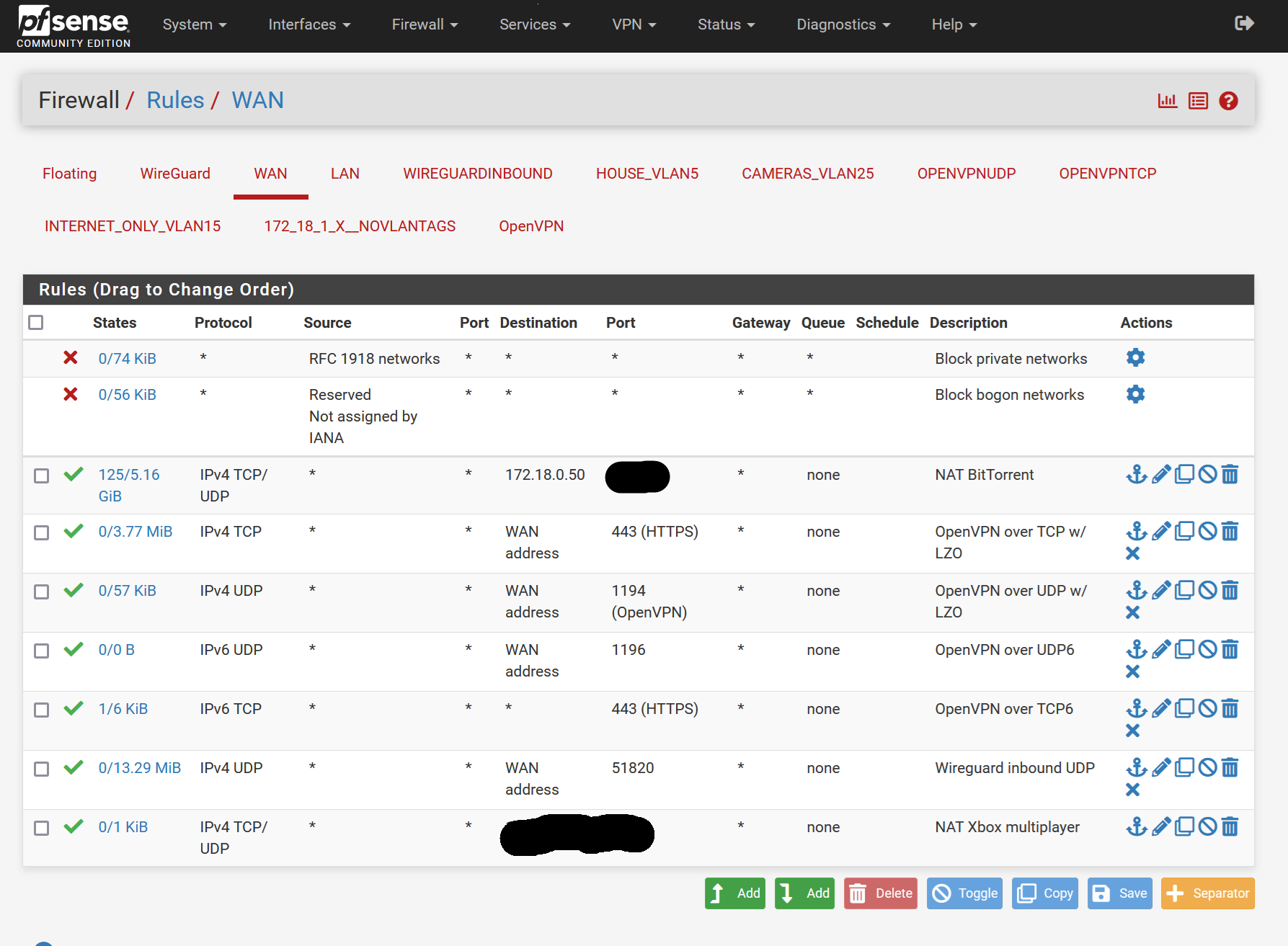This screenshot has width=1288, height=946.
Task: Click the Copy button below rules
Action: pyautogui.click(x=1045, y=893)
